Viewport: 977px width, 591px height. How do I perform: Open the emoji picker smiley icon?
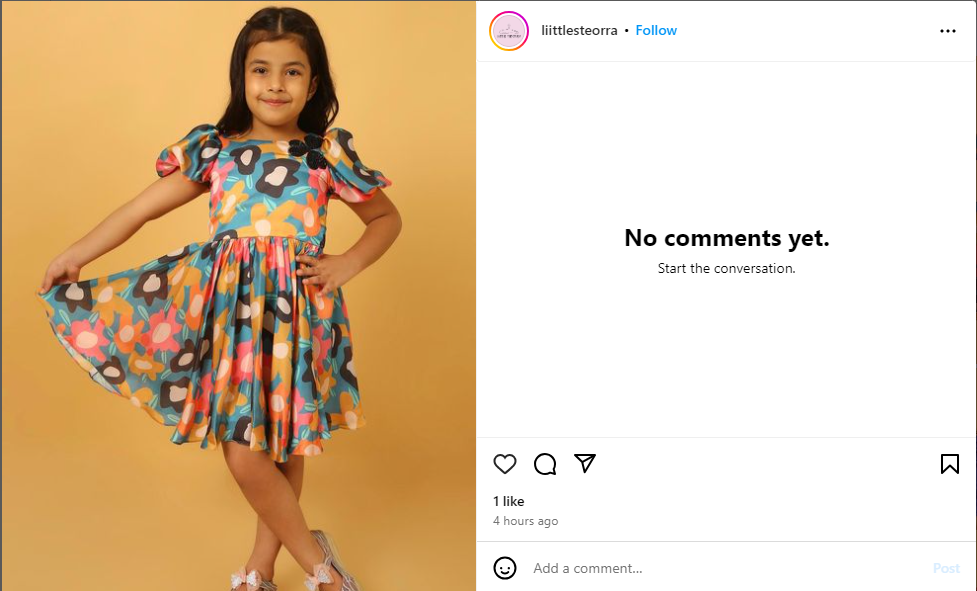(505, 568)
